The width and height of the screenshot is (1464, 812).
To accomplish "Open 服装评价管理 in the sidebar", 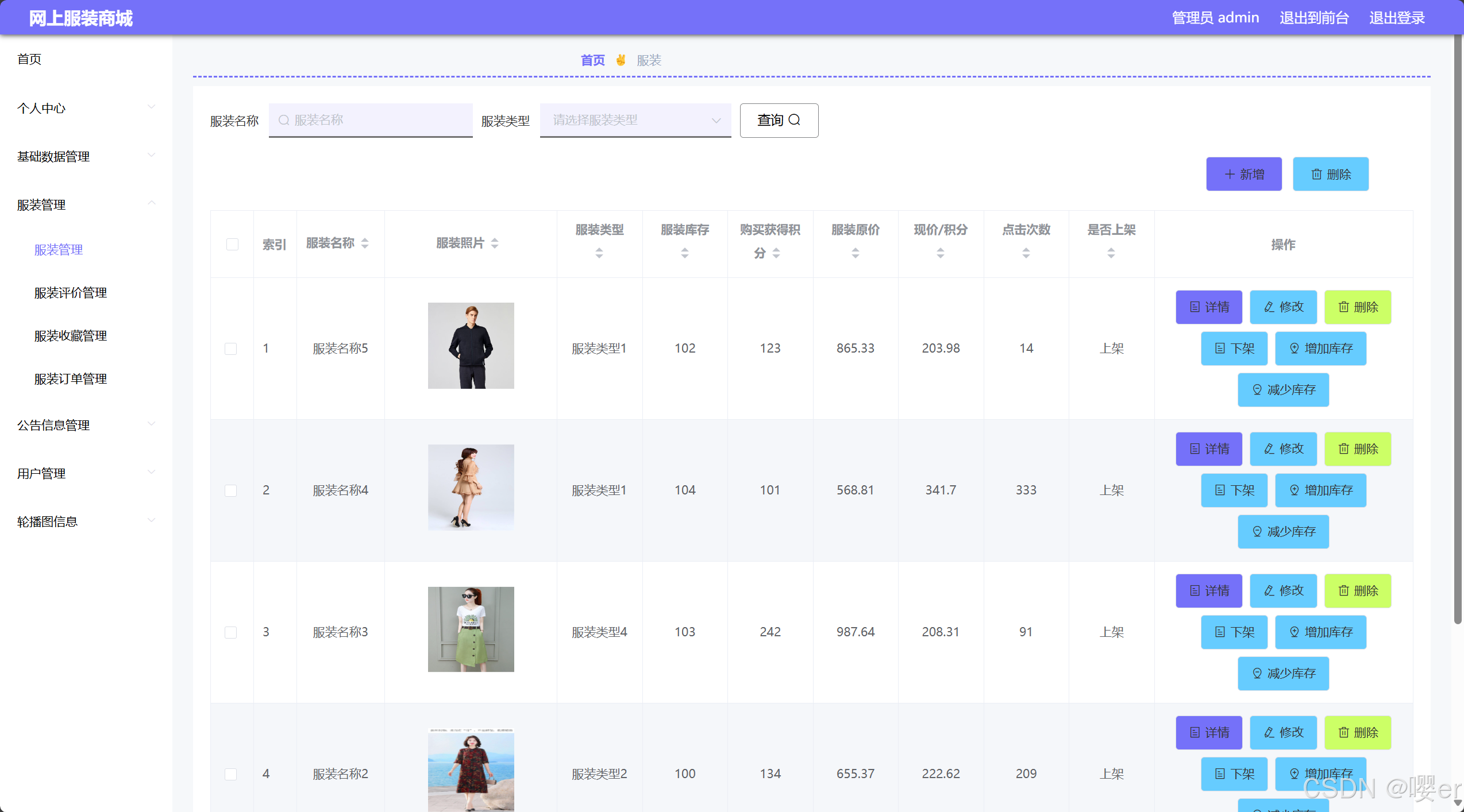I will tap(70, 292).
